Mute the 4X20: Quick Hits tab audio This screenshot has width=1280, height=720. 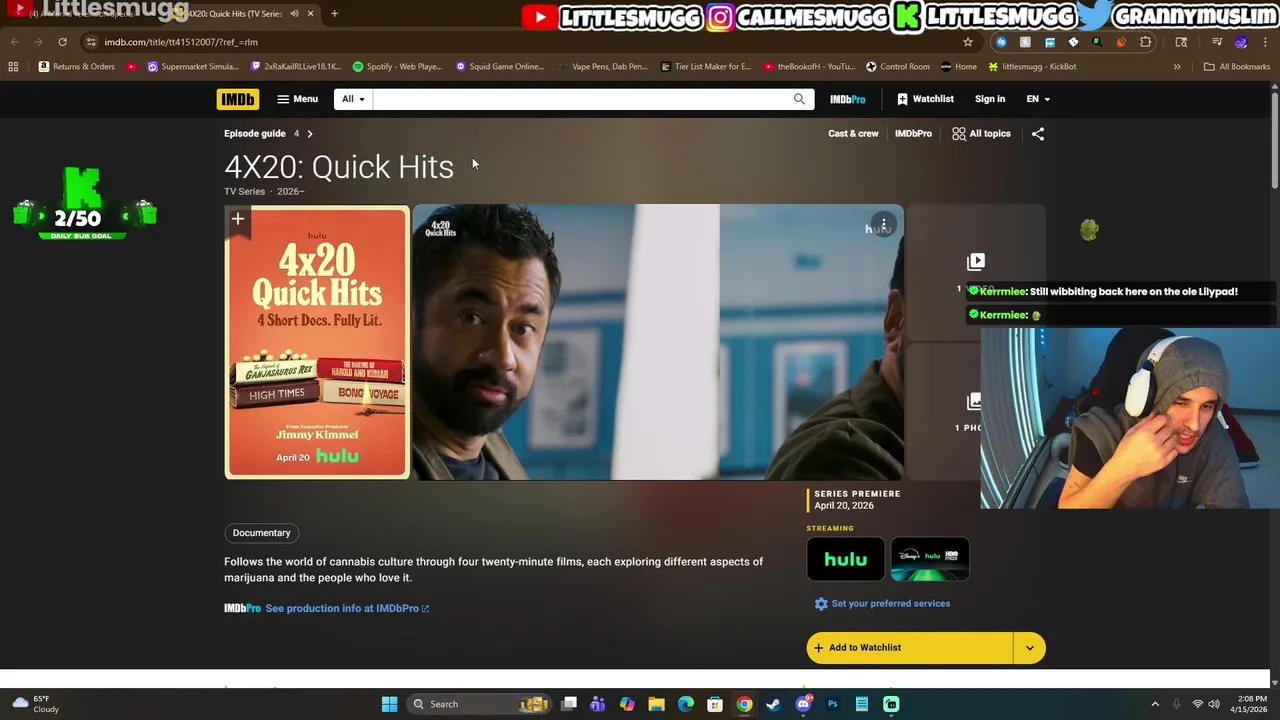(294, 13)
